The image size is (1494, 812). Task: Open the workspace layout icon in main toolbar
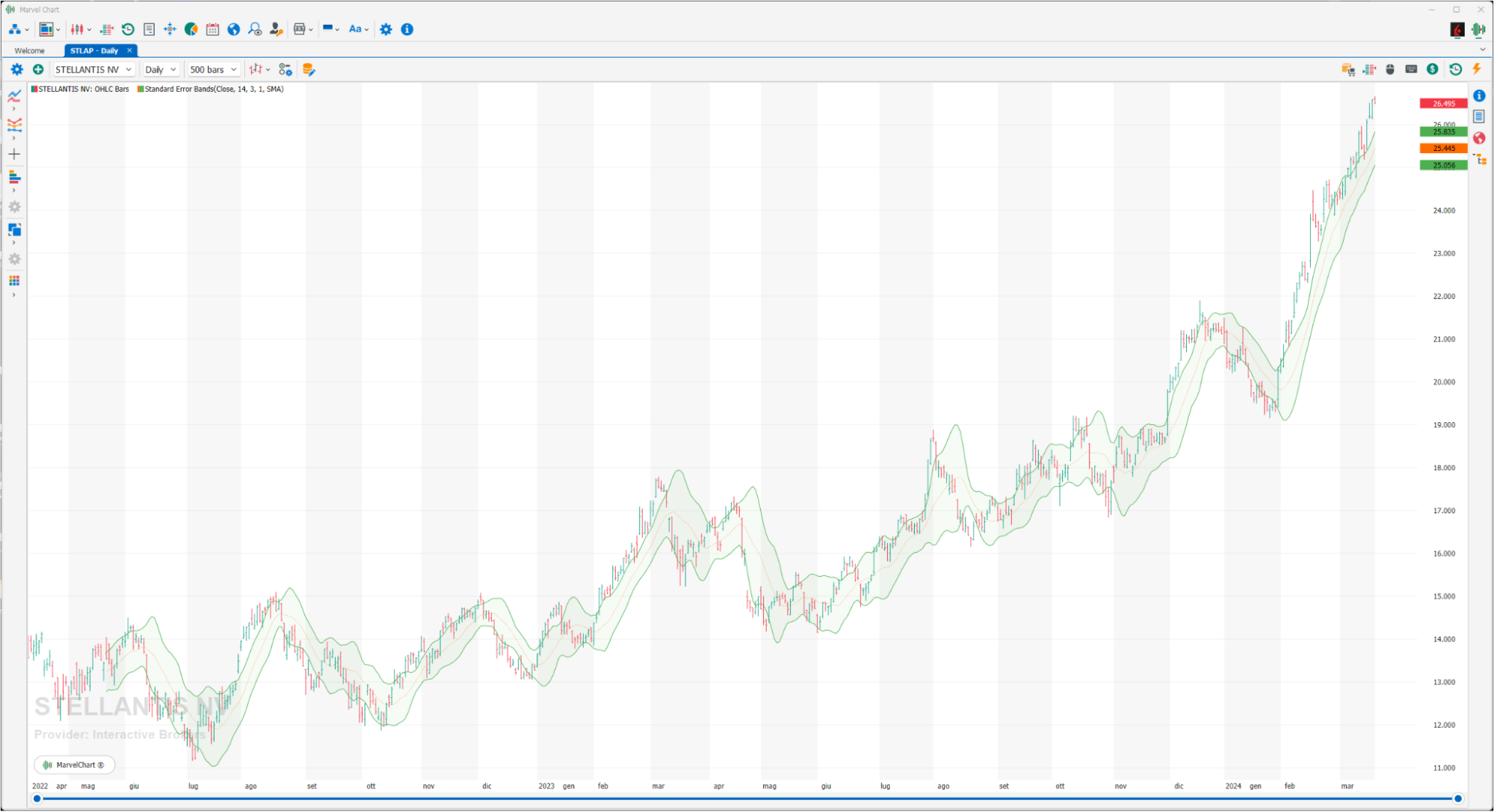(x=46, y=29)
